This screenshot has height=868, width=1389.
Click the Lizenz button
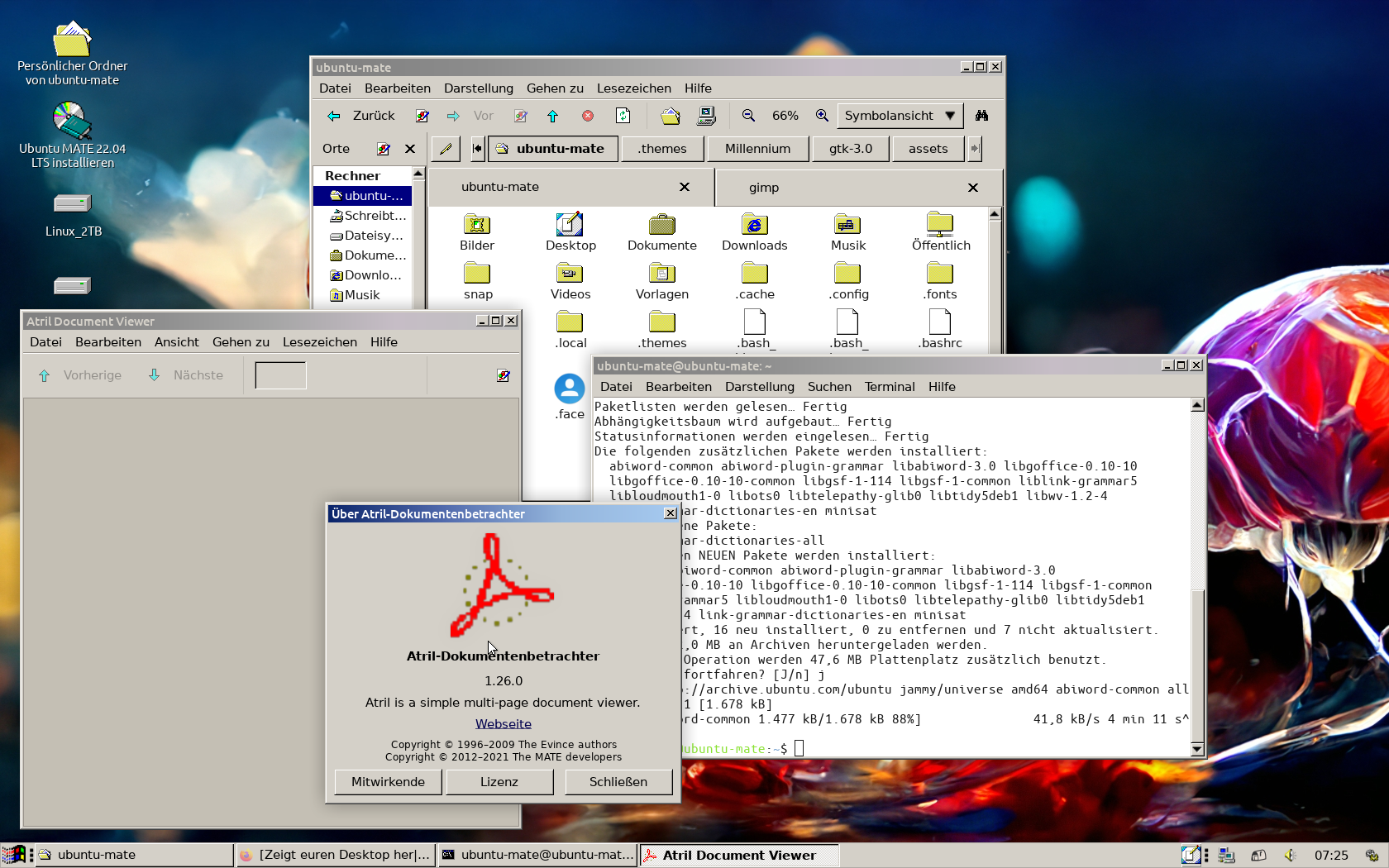click(499, 782)
